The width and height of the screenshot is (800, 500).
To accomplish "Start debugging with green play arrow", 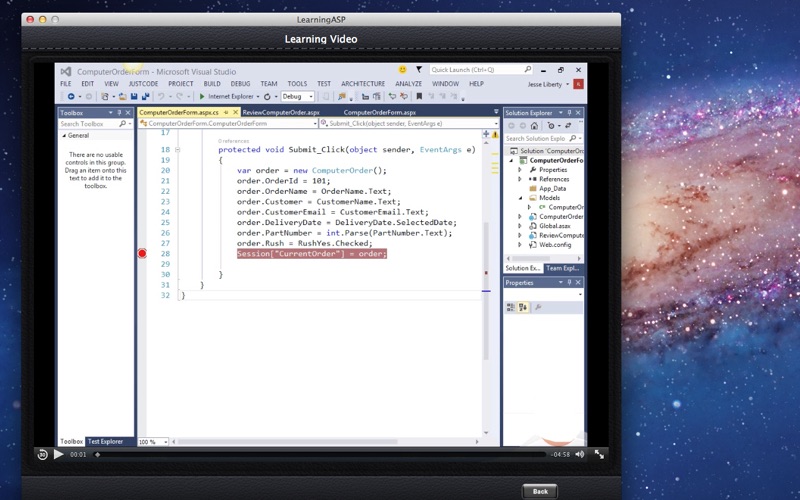I will coord(202,96).
